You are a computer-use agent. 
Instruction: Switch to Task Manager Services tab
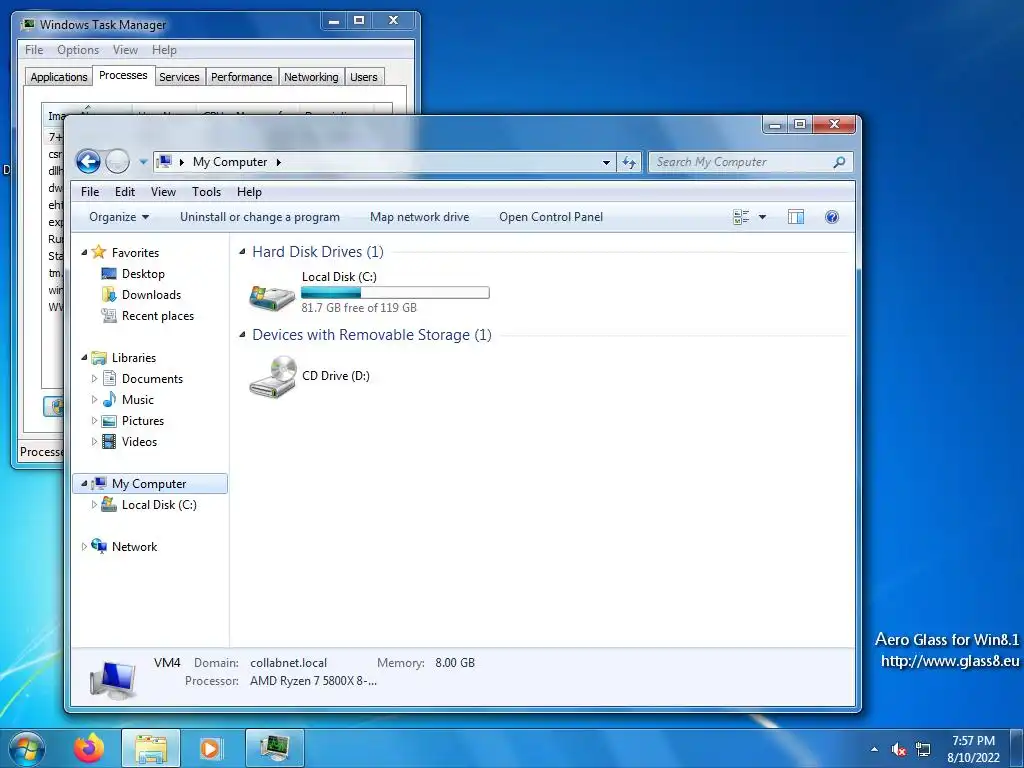click(x=179, y=77)
